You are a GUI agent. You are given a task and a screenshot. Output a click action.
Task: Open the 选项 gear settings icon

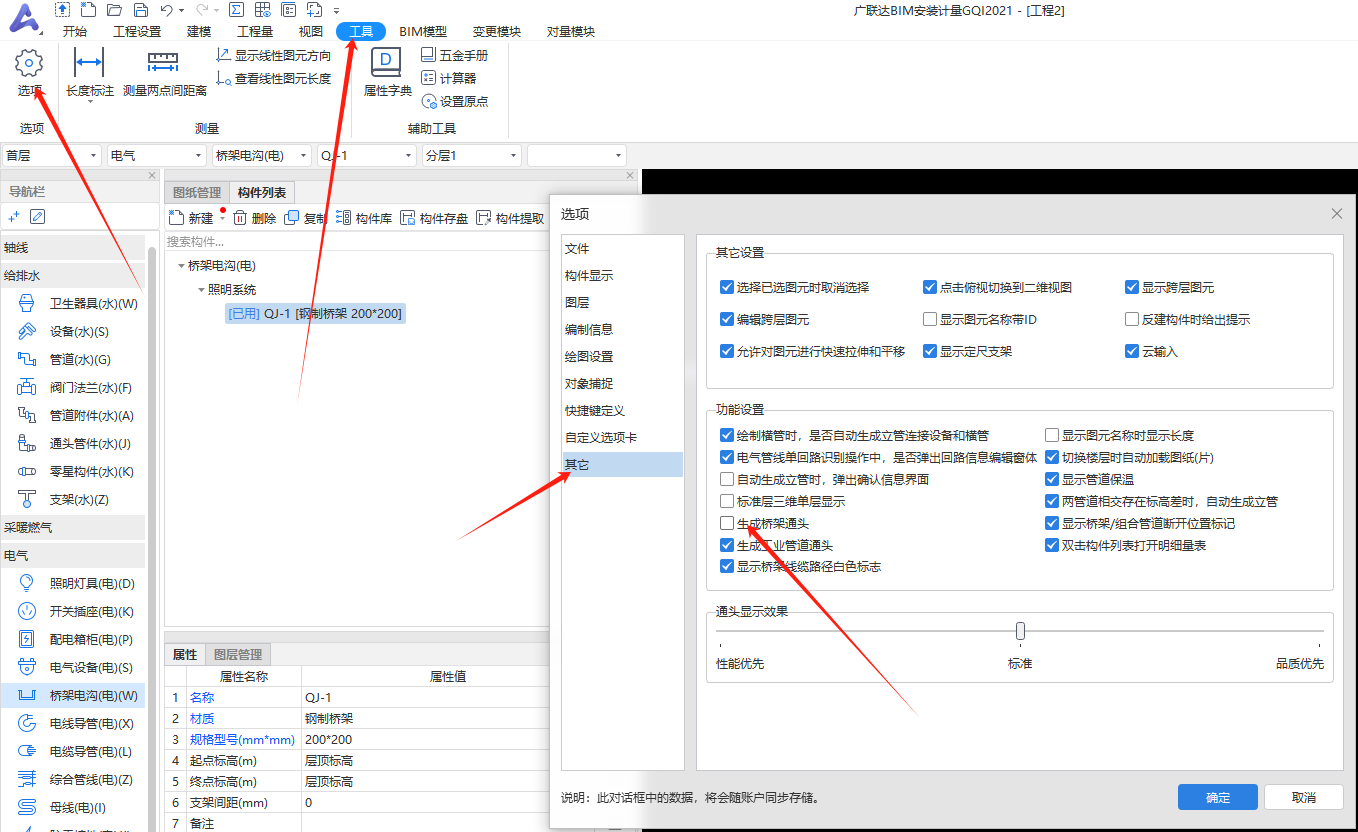click(30, 64)
